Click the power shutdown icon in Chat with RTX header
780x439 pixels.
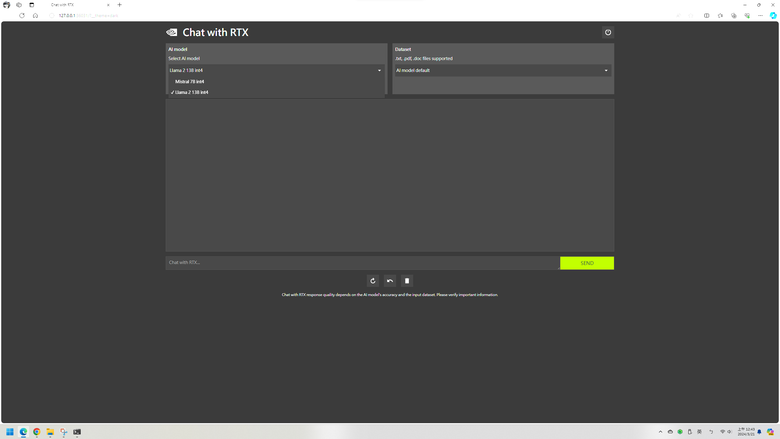(608, 32)
